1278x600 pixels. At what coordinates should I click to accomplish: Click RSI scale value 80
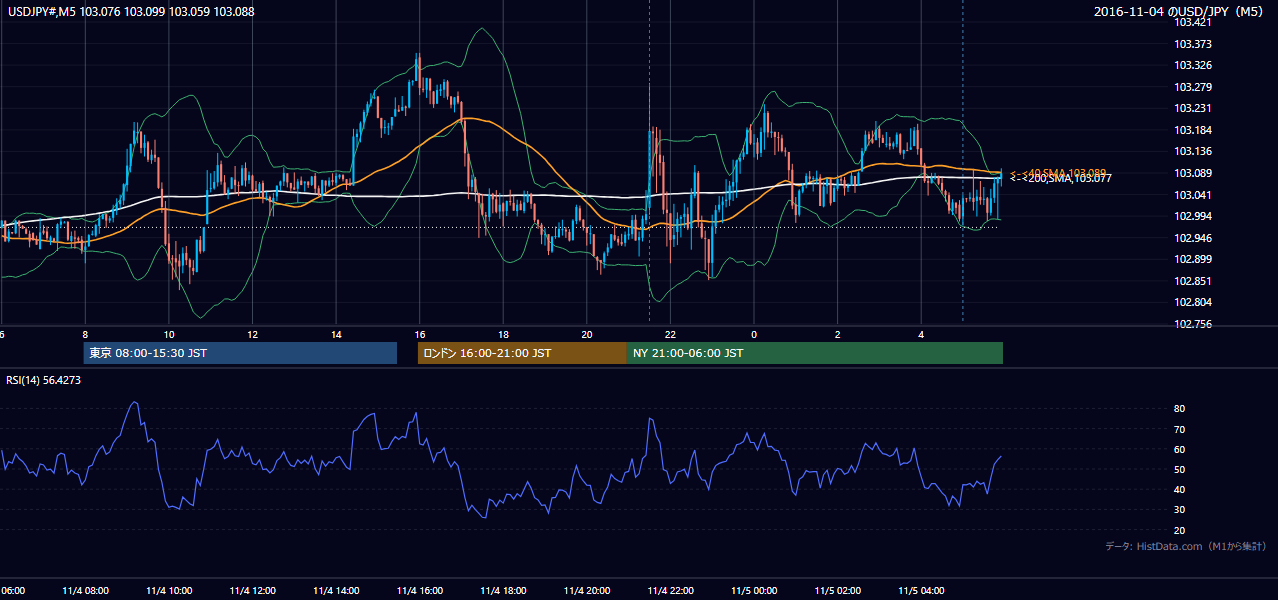click(1180, 409)
